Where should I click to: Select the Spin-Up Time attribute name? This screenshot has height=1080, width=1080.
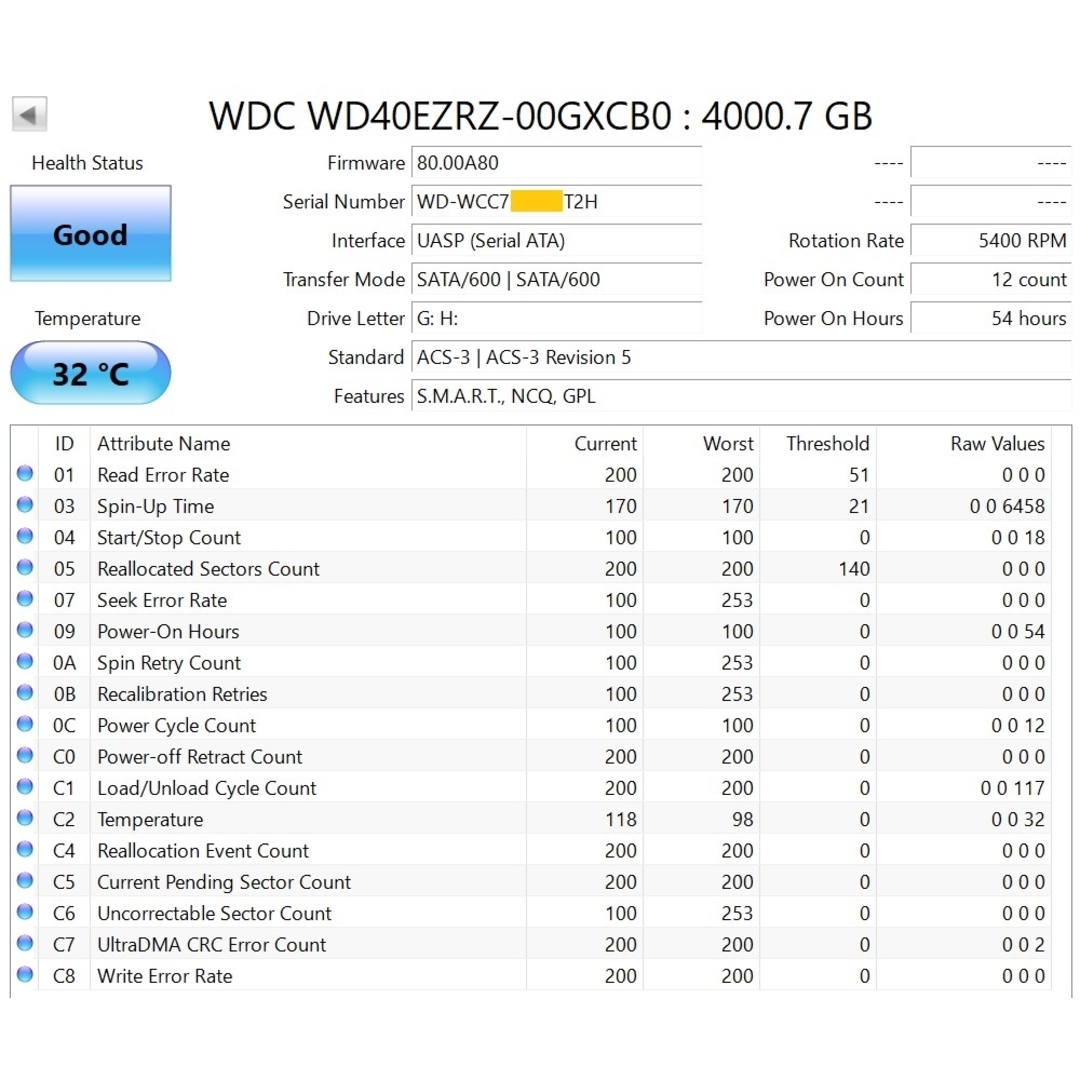pyautogui.click(x=156, y=506)
